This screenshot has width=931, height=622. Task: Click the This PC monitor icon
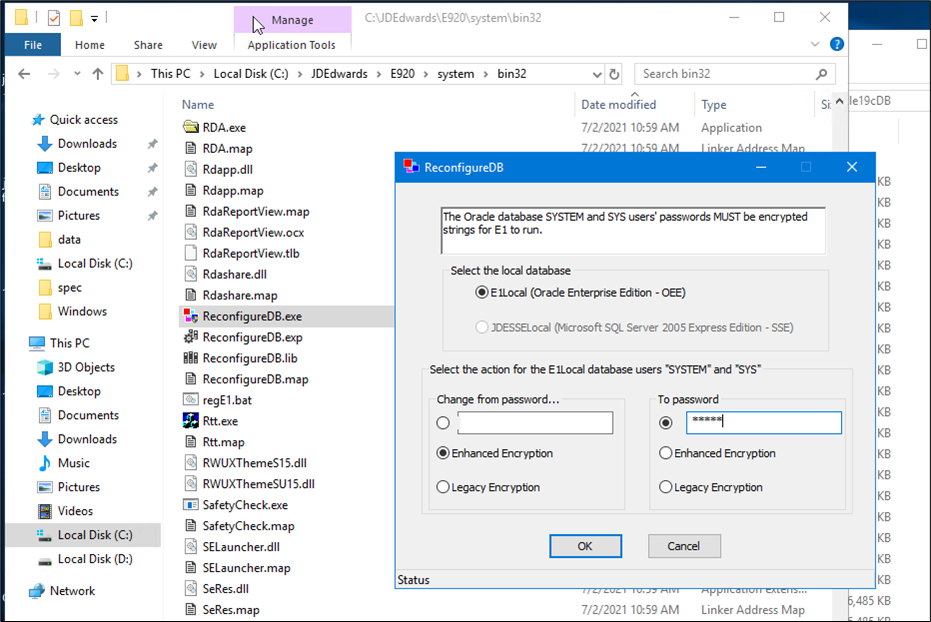(x=37, y=343)
